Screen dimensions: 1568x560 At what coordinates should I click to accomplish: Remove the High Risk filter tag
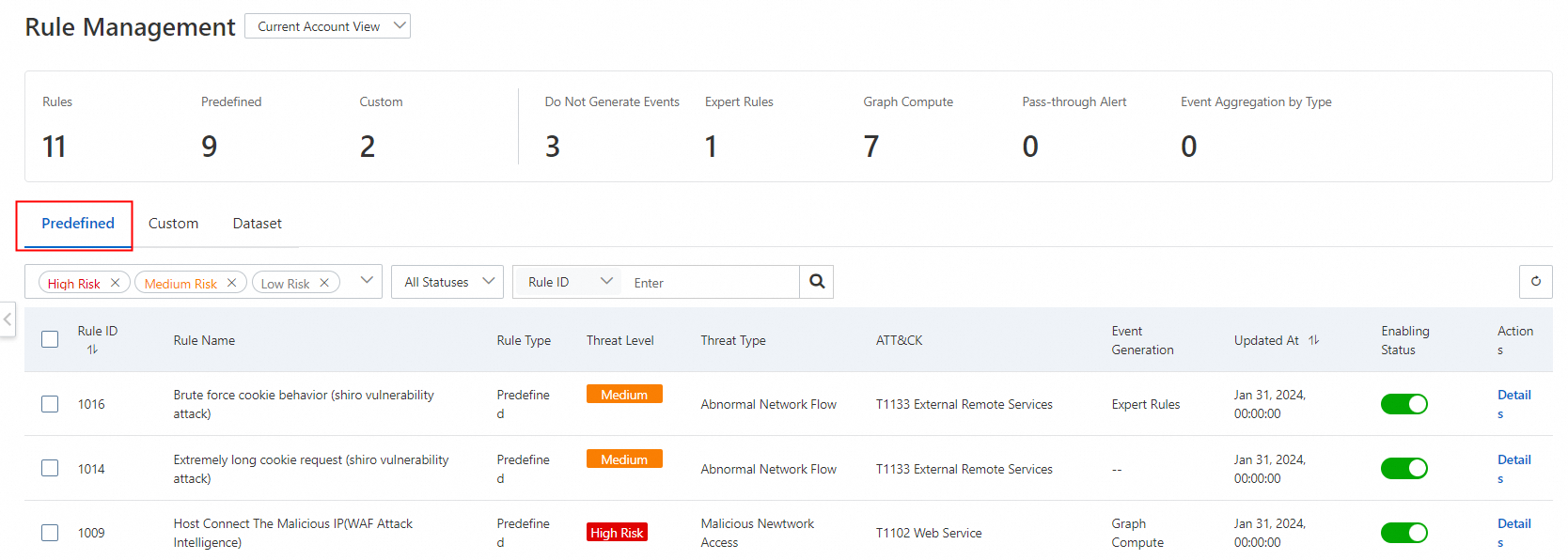pos(115,283)
